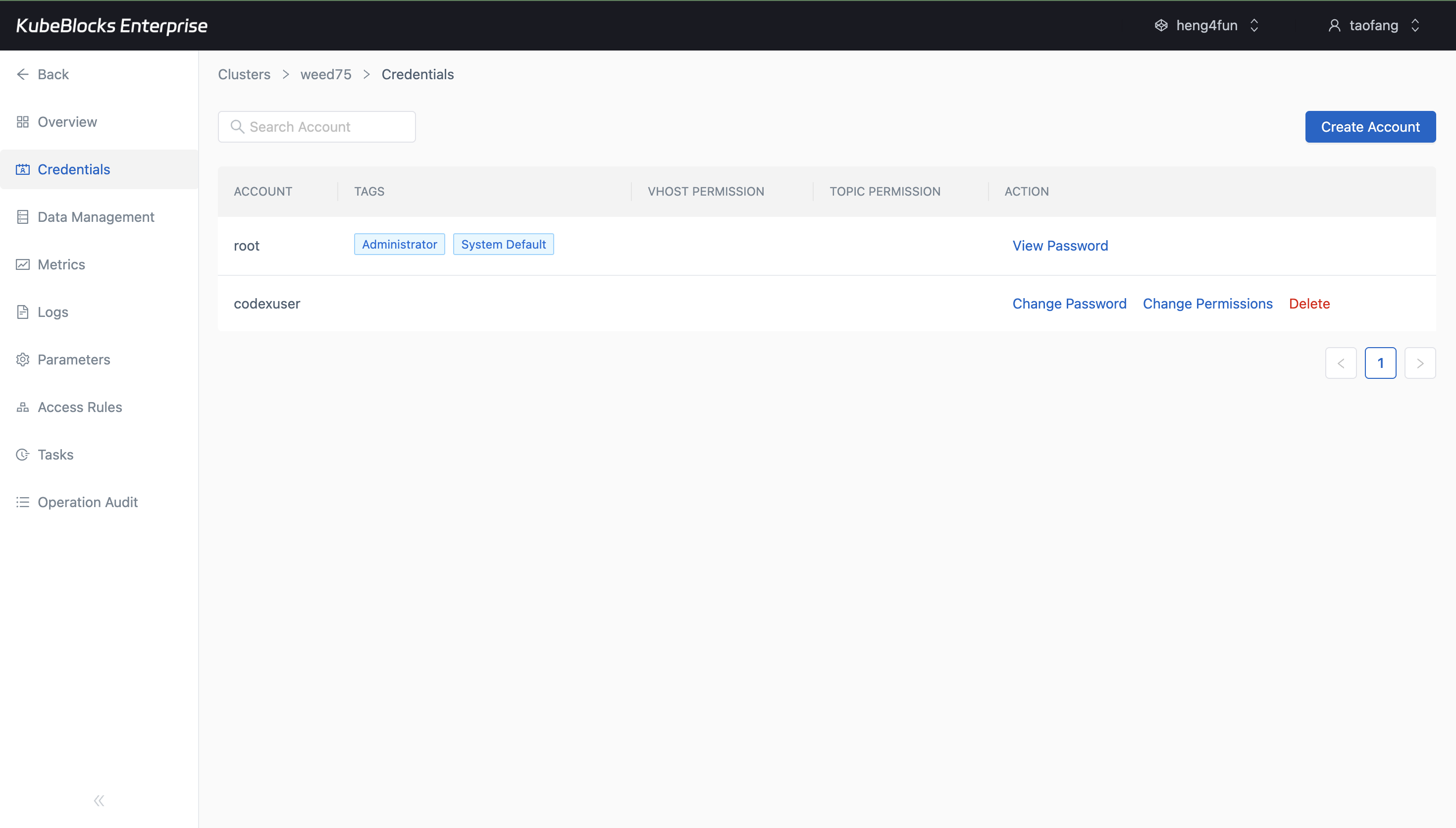Delete the codexuser account
1456x828 pixels.
pos(1308,303)
